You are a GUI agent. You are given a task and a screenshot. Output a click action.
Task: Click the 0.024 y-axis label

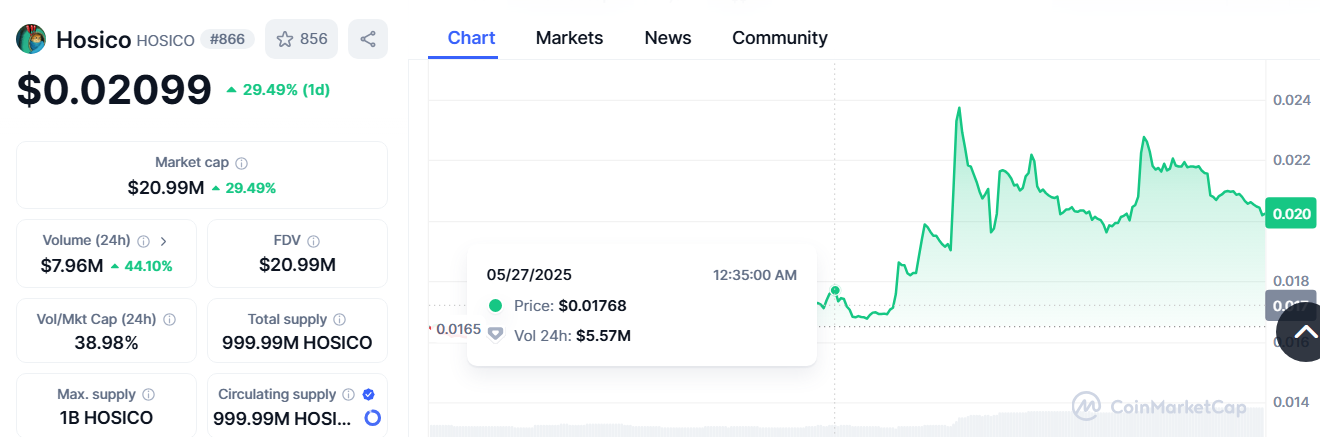1291,100
